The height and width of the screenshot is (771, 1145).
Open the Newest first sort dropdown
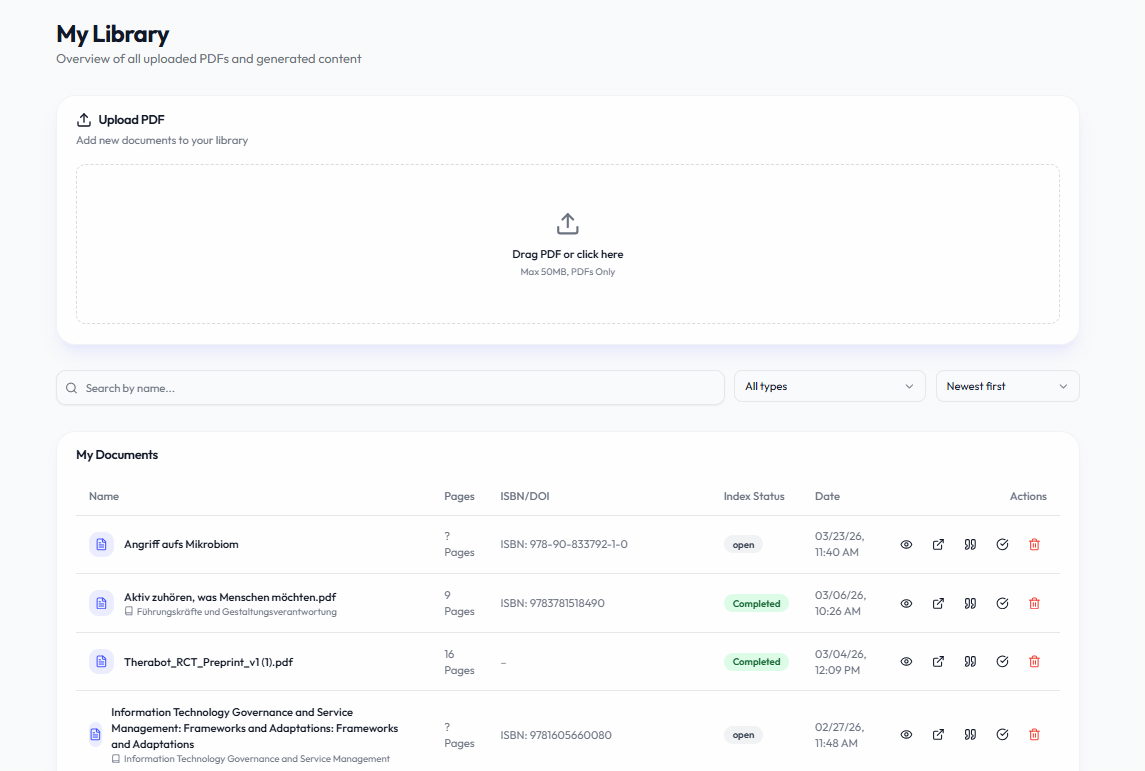click(x=1007, y=387)
